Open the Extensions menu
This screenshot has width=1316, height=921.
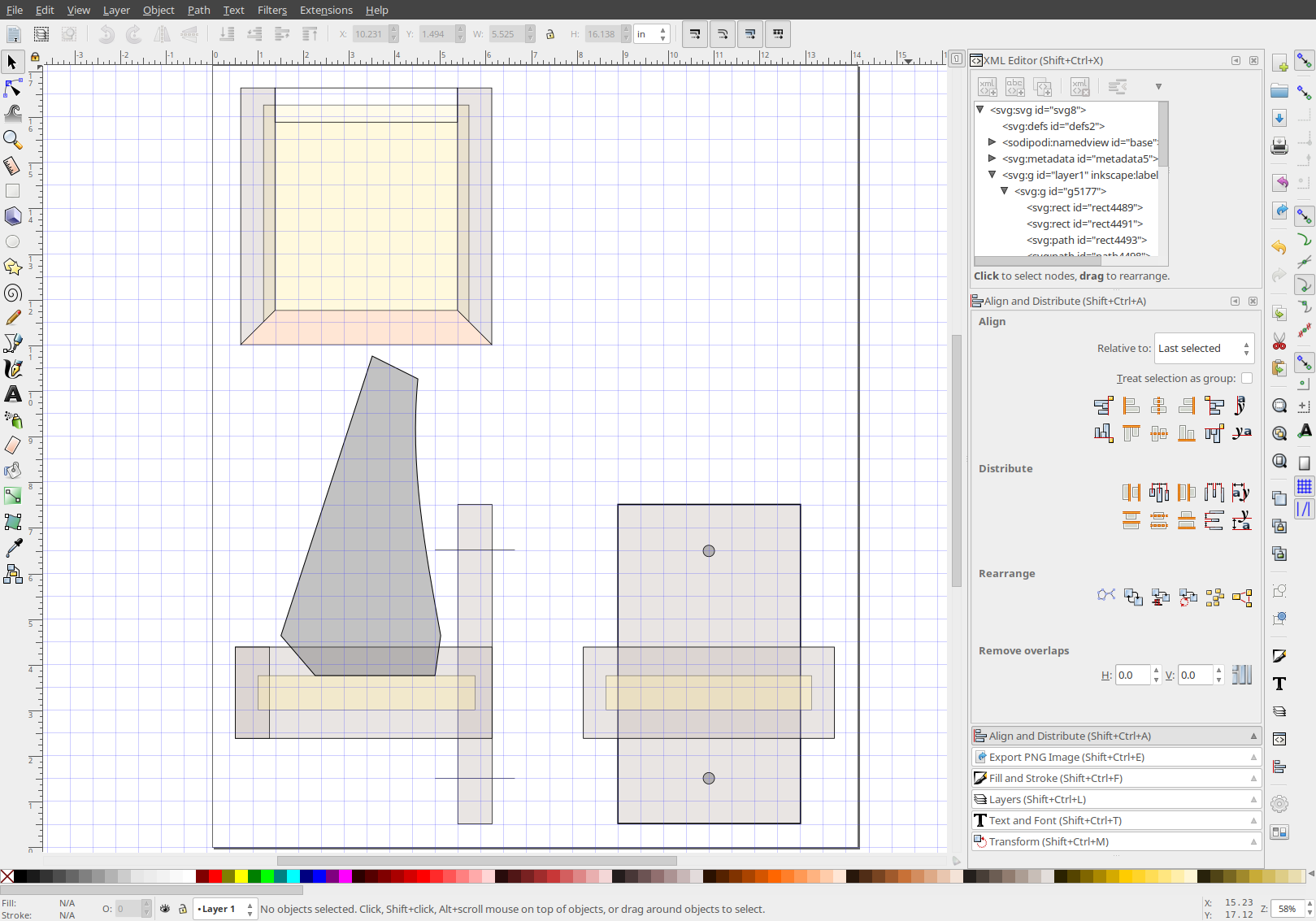click(x=325, y=10)
